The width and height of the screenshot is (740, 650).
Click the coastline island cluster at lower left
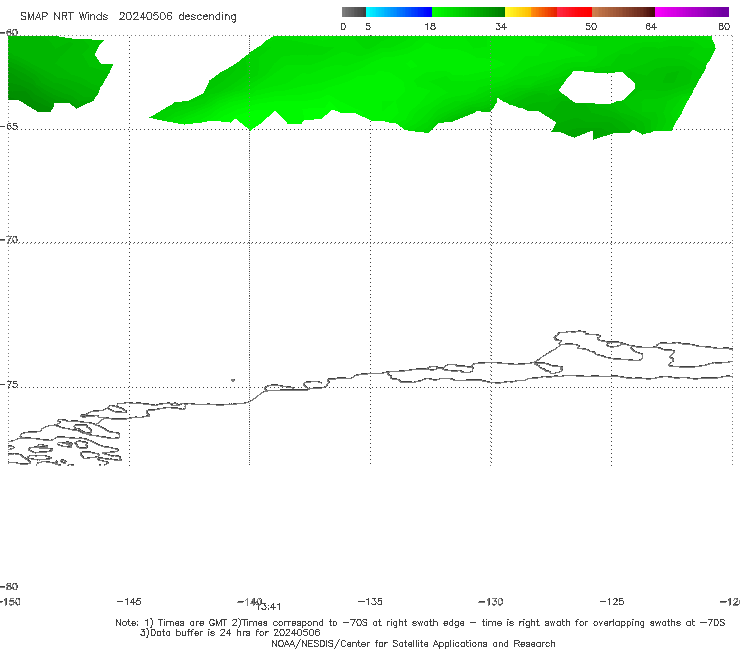65,441
